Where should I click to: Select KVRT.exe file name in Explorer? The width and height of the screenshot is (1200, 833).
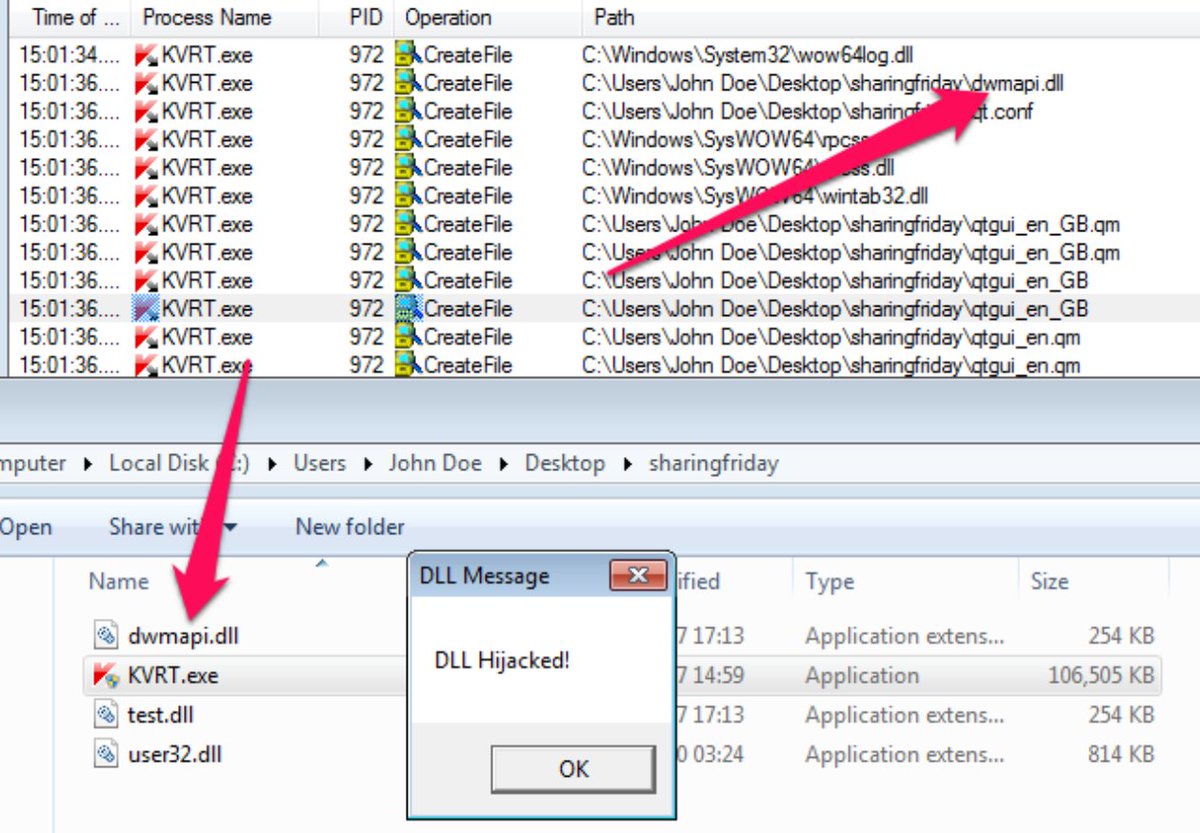pos(173,675)
